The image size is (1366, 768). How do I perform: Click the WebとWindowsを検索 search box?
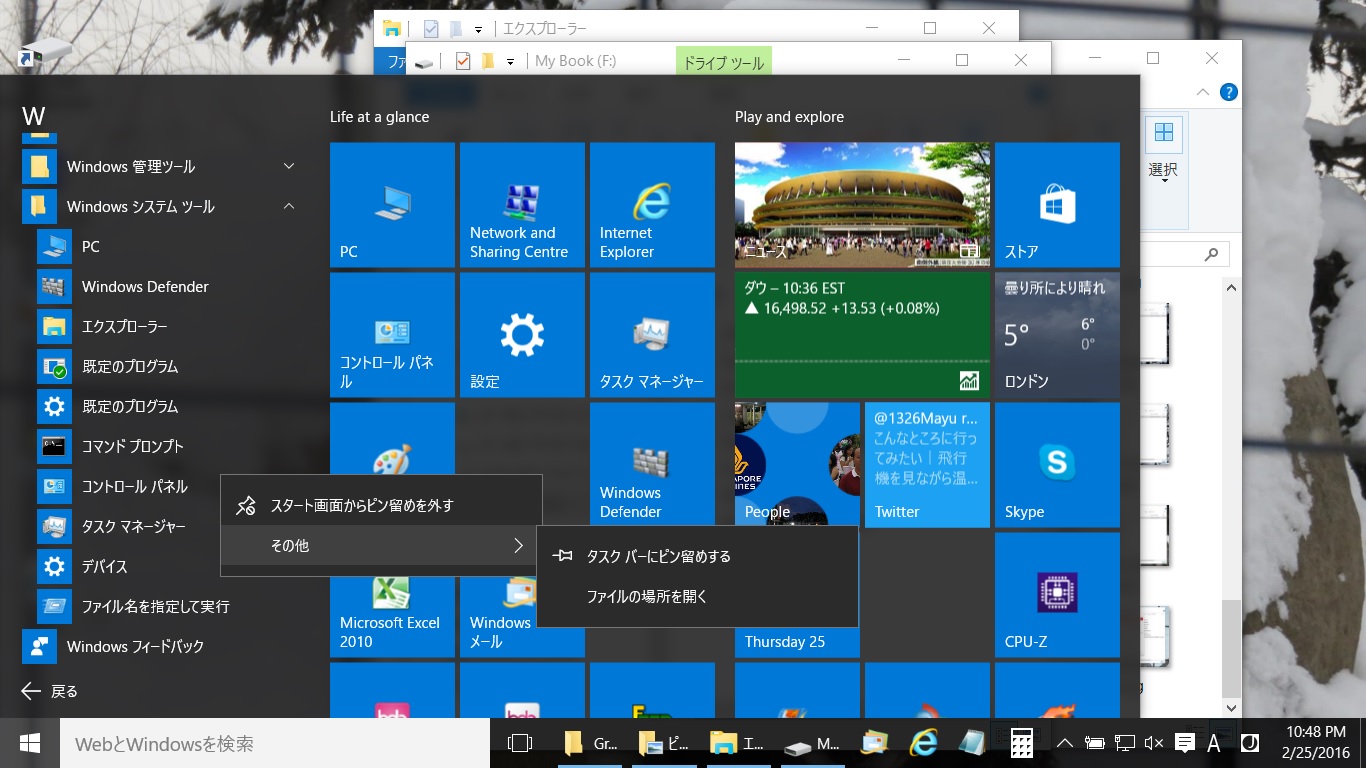click(275, 743)
